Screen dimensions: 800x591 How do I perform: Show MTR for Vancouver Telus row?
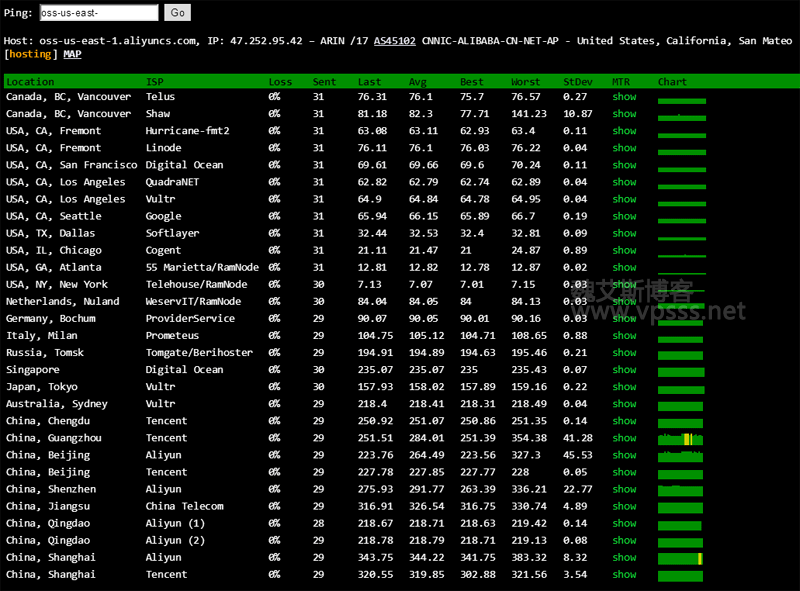(x=624, y=97)
